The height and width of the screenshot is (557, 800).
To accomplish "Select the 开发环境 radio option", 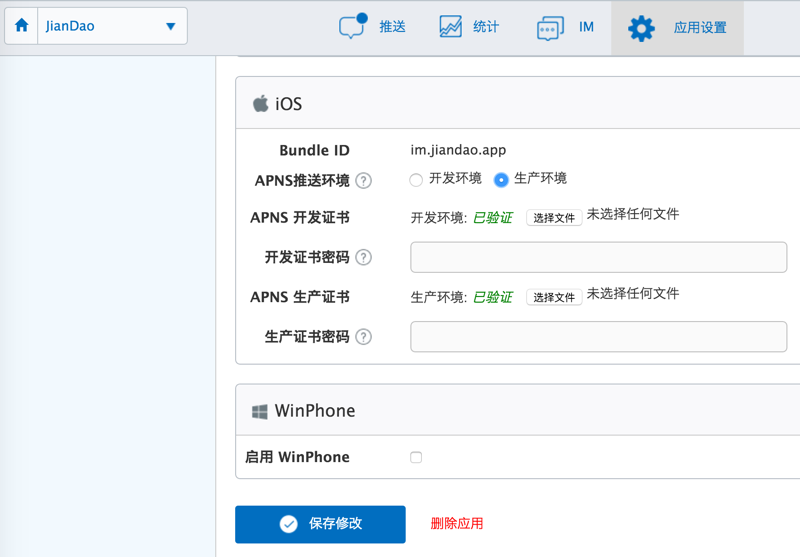I will coord(416,180).
